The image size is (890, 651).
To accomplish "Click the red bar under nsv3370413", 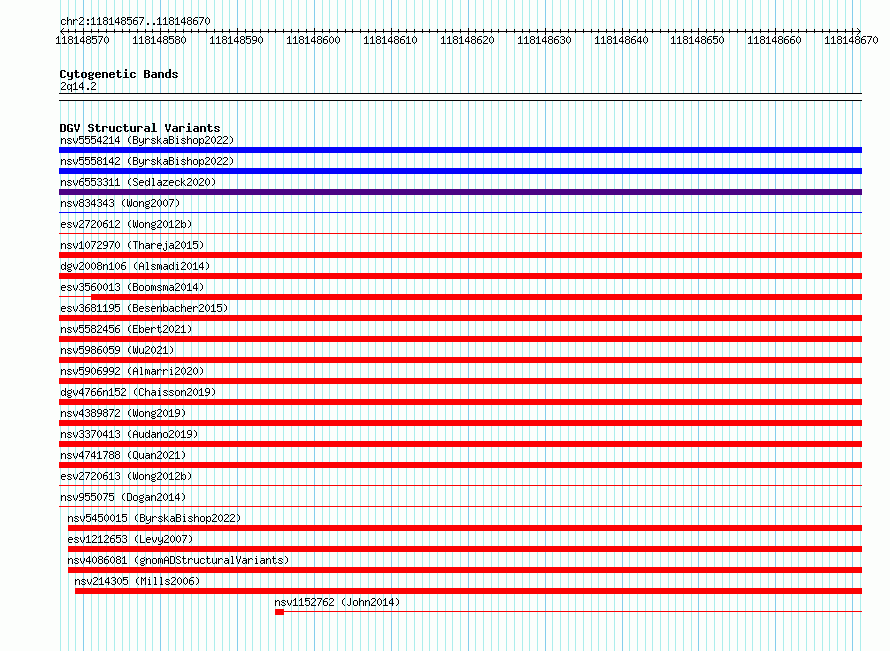I will [460, 444].
